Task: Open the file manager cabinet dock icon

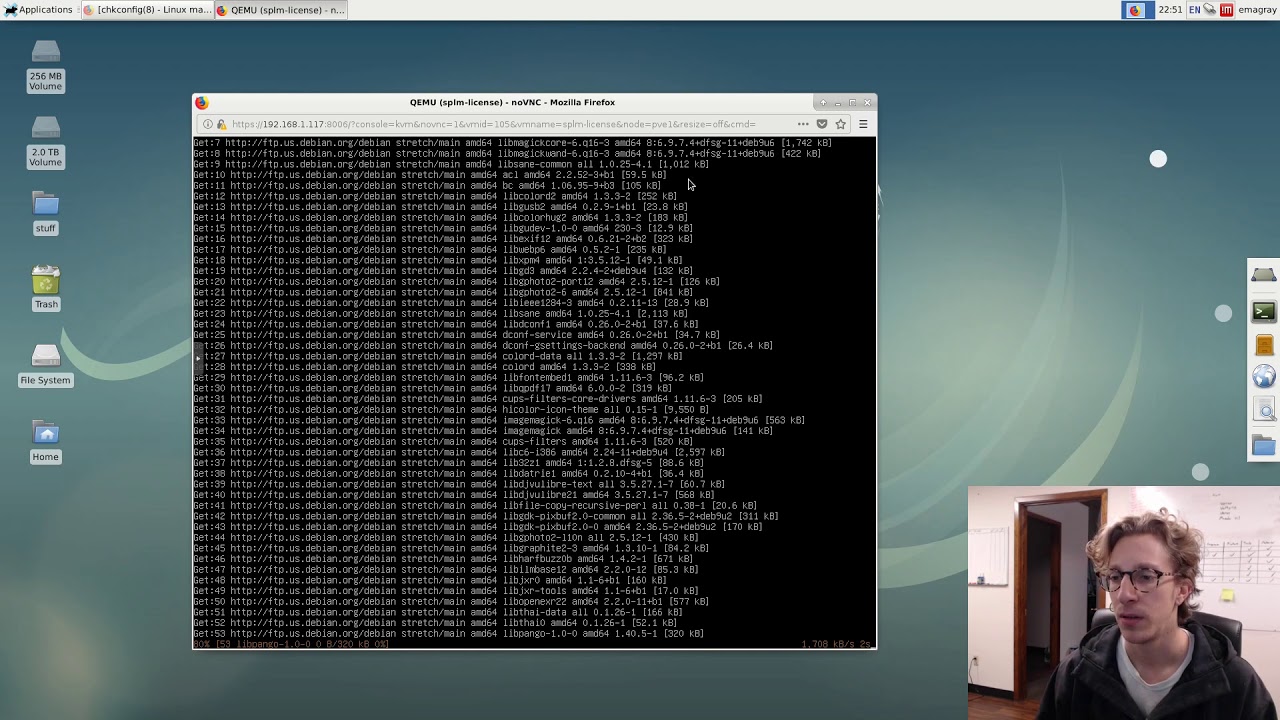Action: 1264,345
